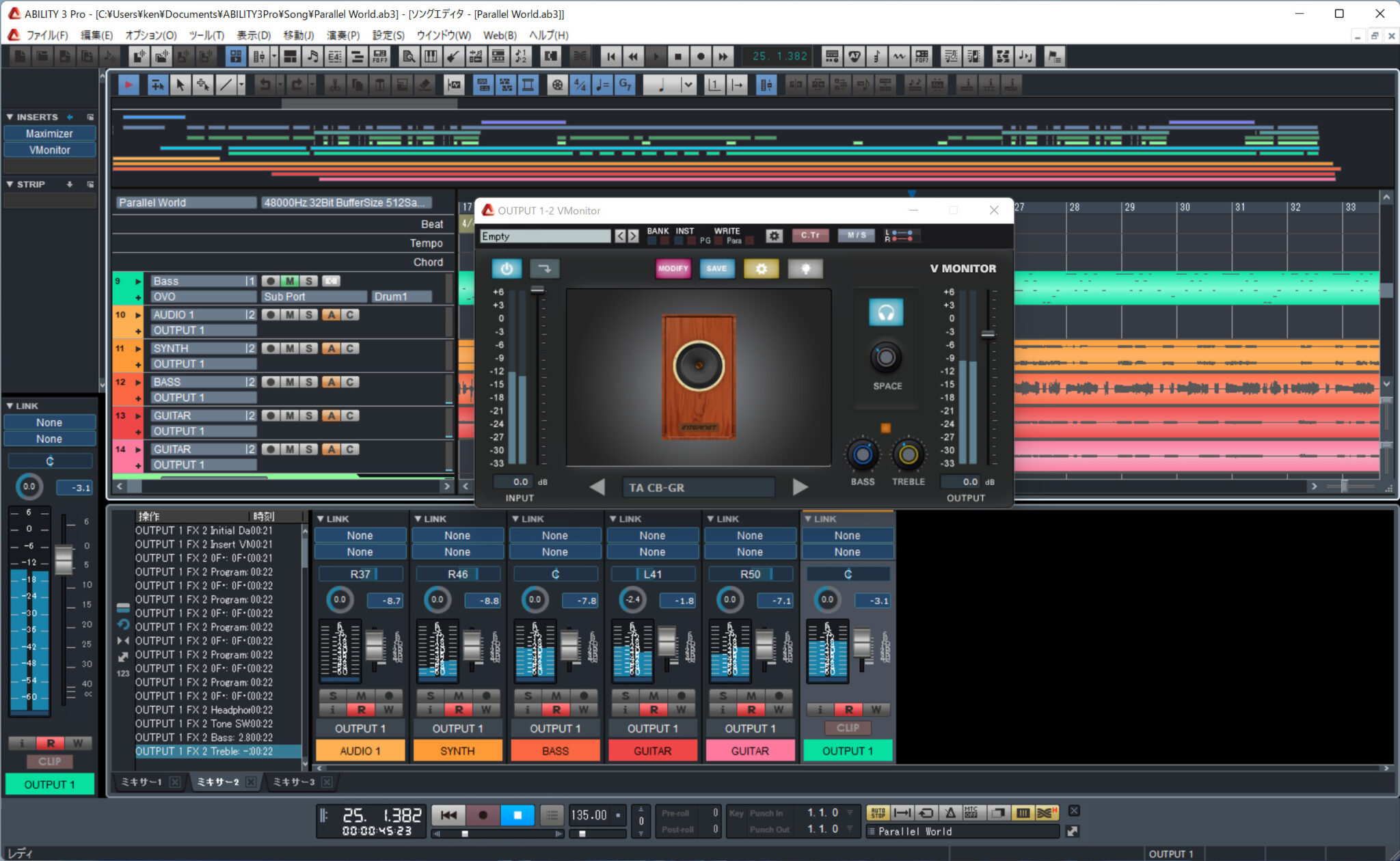Open the guitar editor icon
The height and width of the screenshot is (861, 1400).
(453, 57)
